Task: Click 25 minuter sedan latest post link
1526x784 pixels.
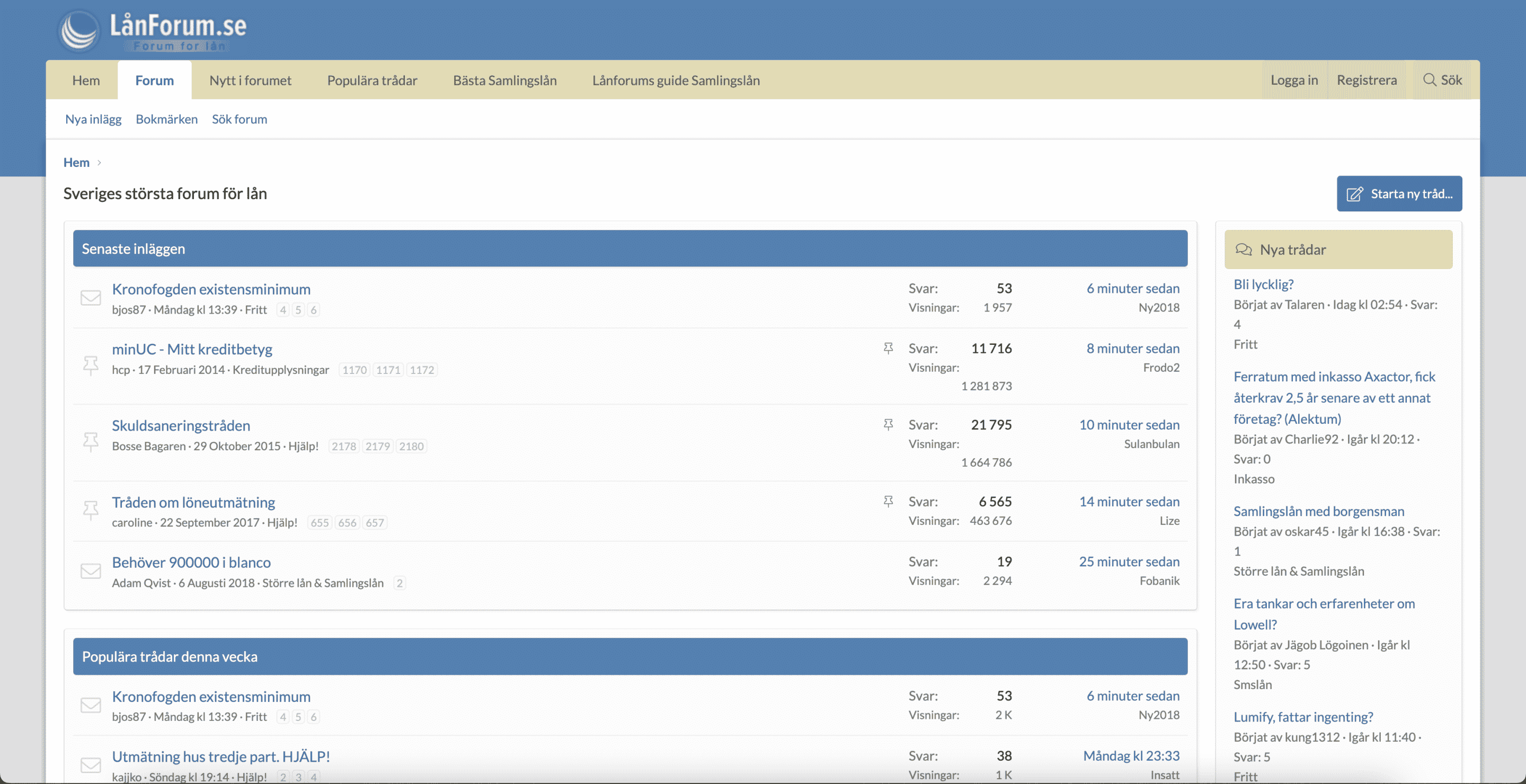Action: [x=1129, y=562]
